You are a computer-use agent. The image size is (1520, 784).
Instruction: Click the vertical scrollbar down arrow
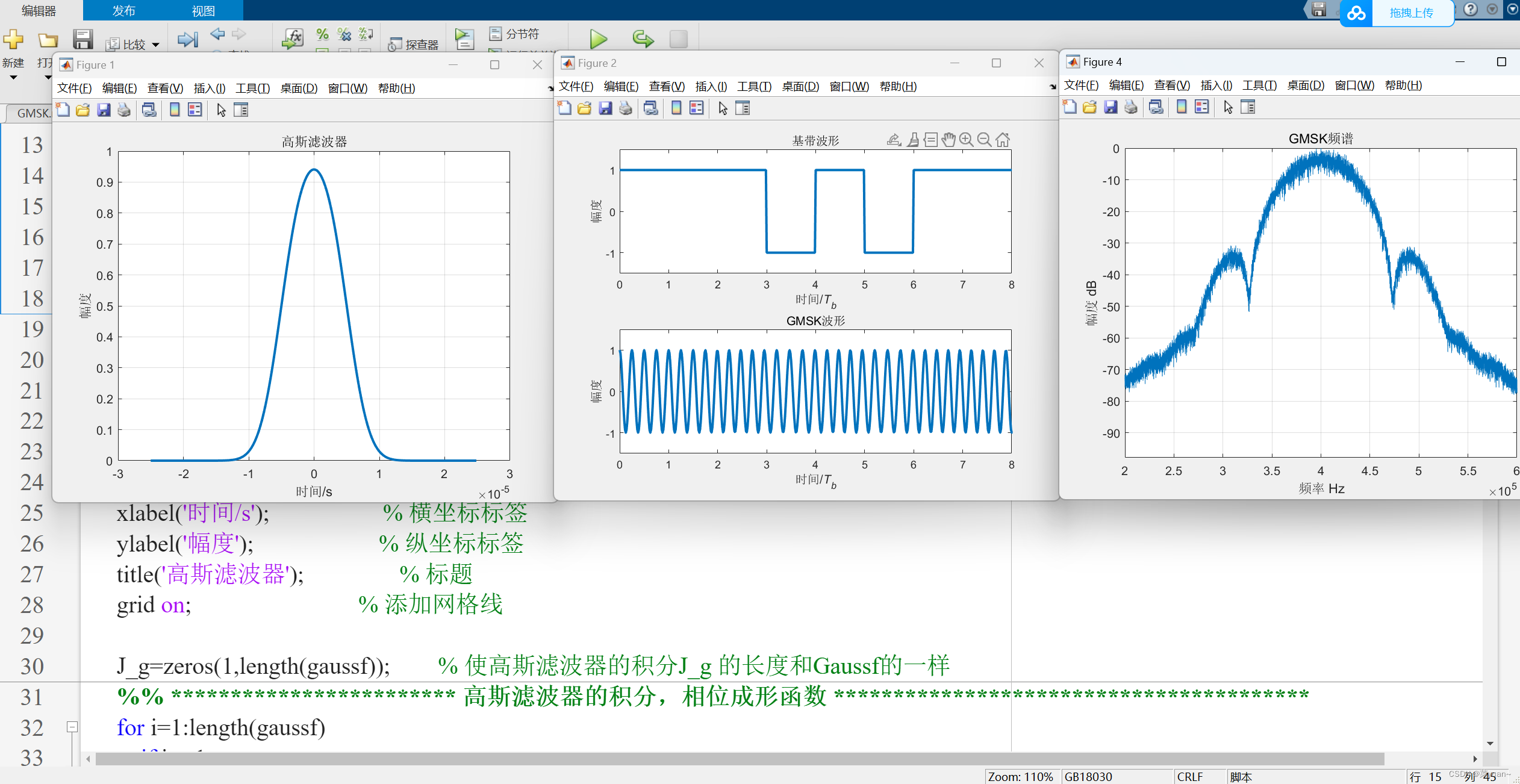point(1490,744)
